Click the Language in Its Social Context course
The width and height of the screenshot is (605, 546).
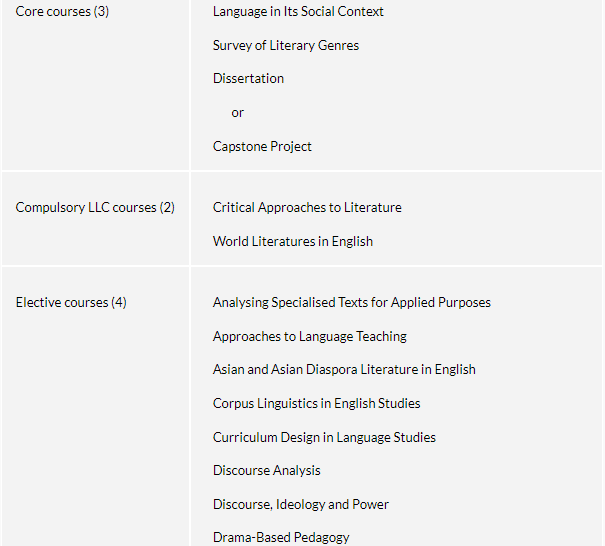point(298,12)
